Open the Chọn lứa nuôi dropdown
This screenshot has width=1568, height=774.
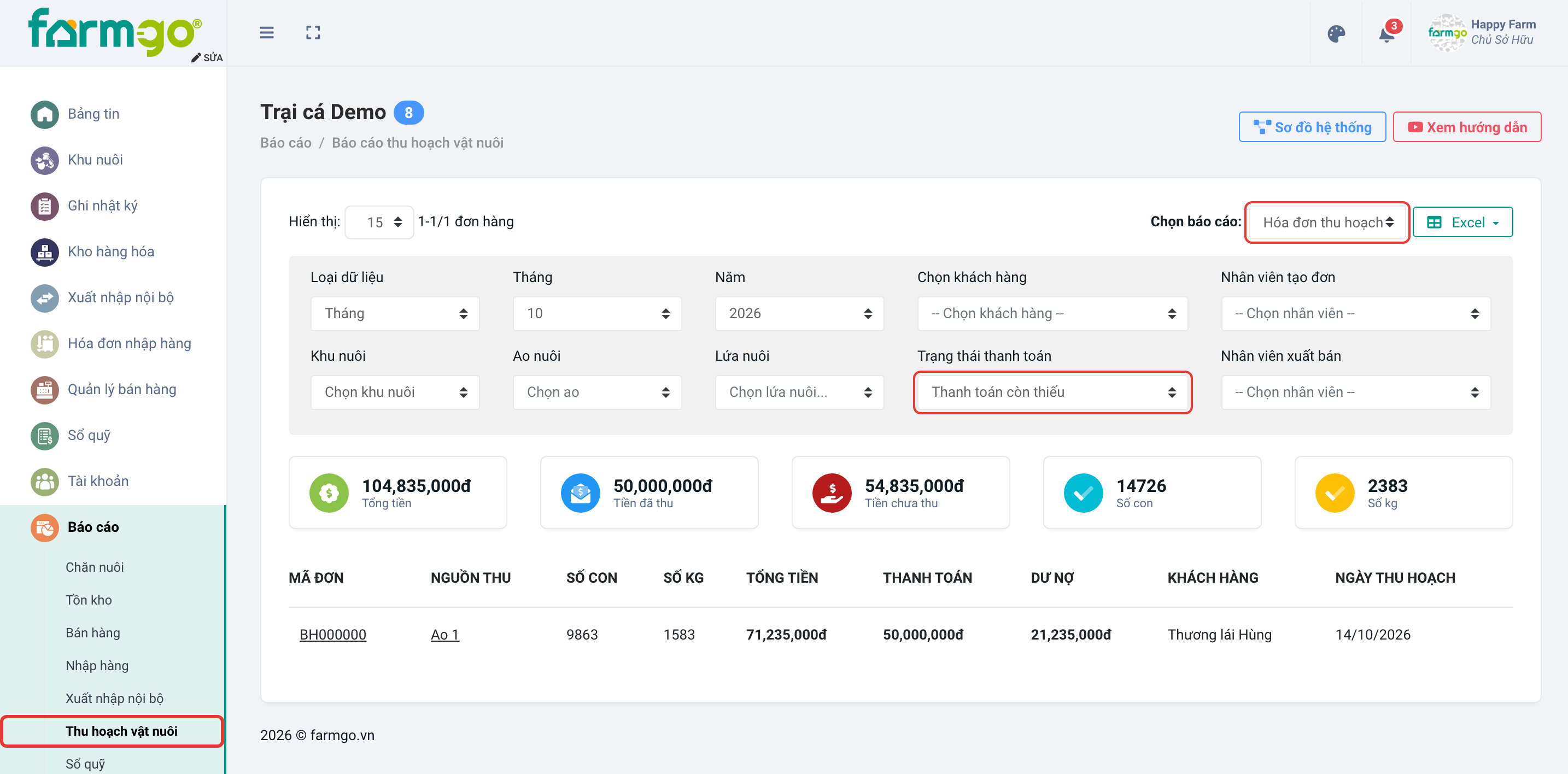tap(799, 392)
